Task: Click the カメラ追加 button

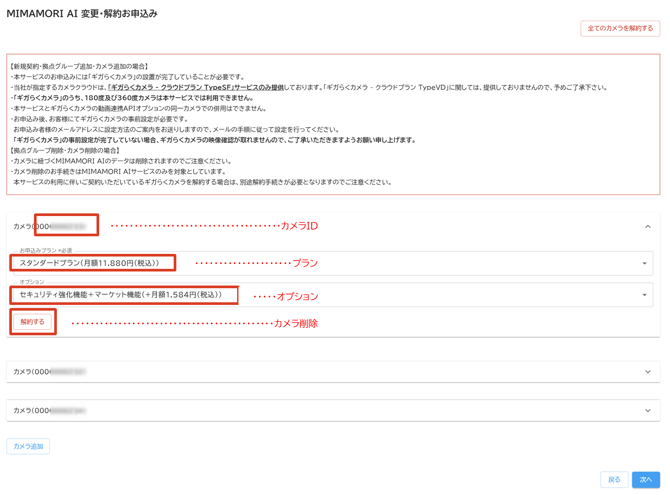Action: [x=28, y=446]
